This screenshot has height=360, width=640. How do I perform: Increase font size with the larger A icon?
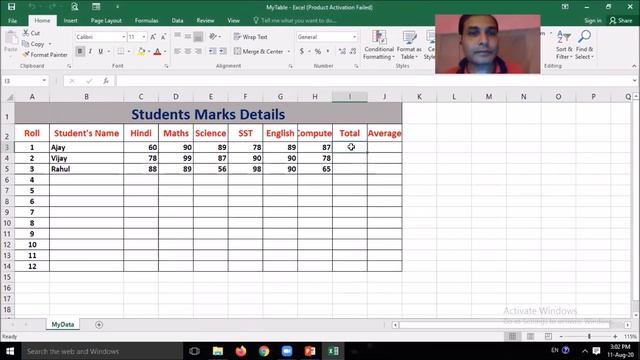point(153,37)
